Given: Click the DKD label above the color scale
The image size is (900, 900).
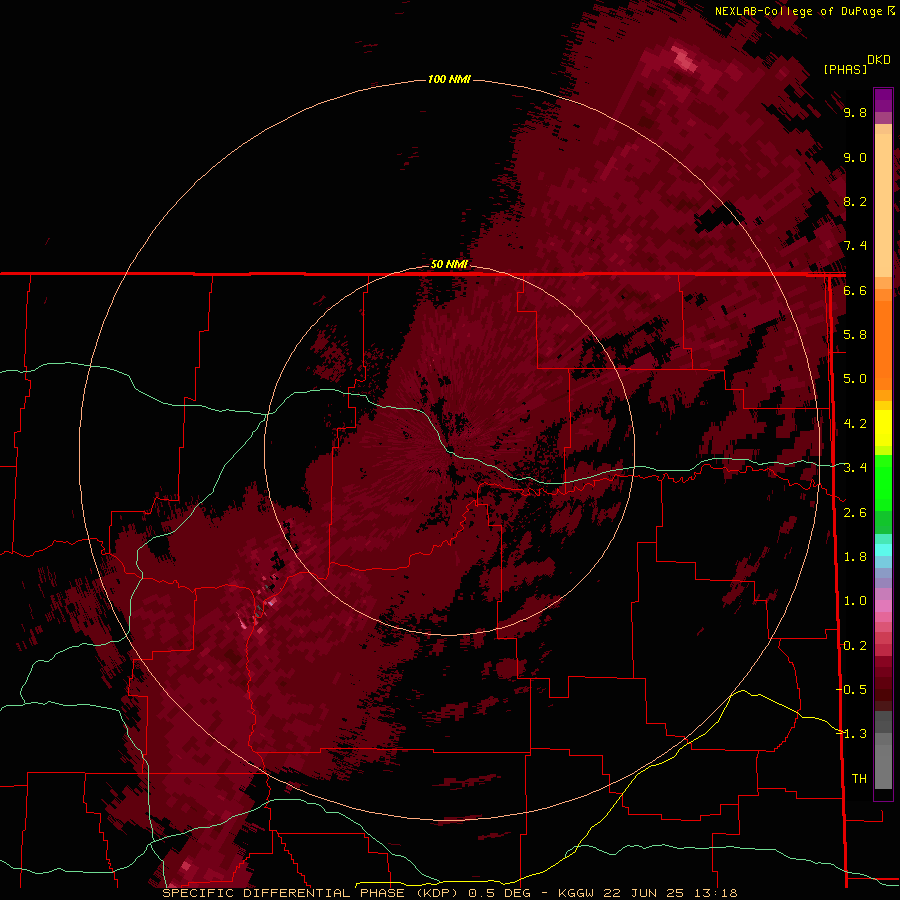Looking at the screenshot, I should coord(879,60).
